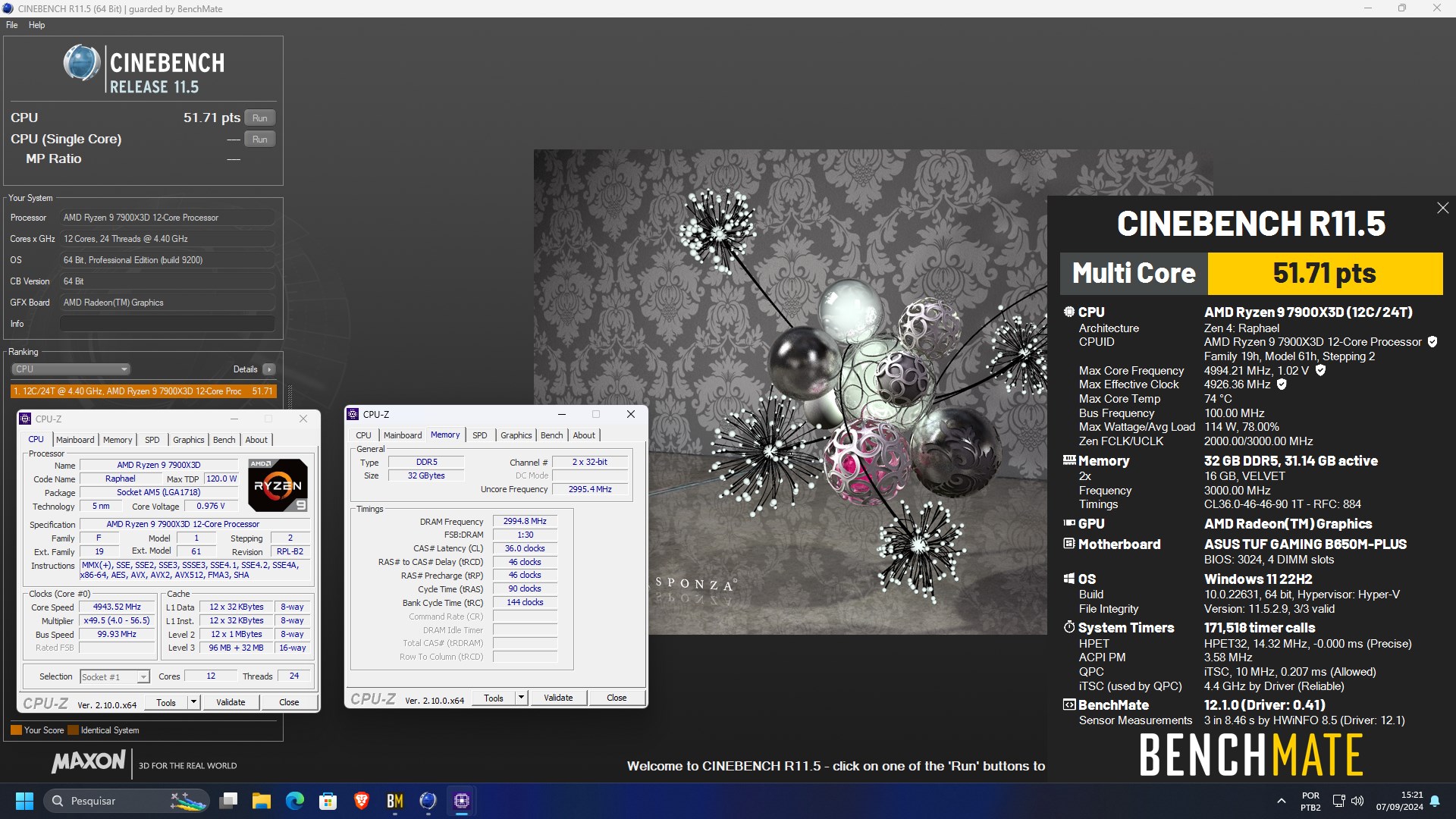Switch to Cinebench taskbar icon
This screenshot has width=1456, height=819.
pyautogui.click(x=428, y=801)
